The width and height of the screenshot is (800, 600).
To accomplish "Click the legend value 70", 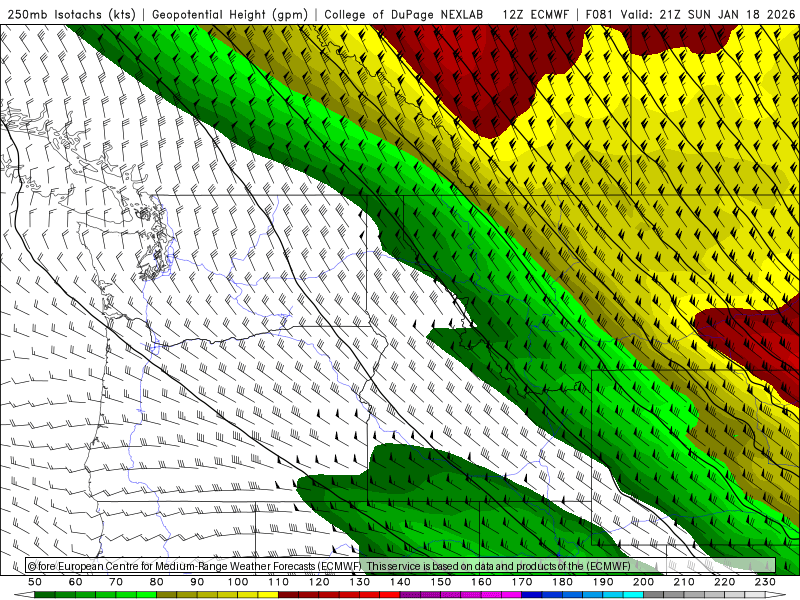I will tap(116, 582).
